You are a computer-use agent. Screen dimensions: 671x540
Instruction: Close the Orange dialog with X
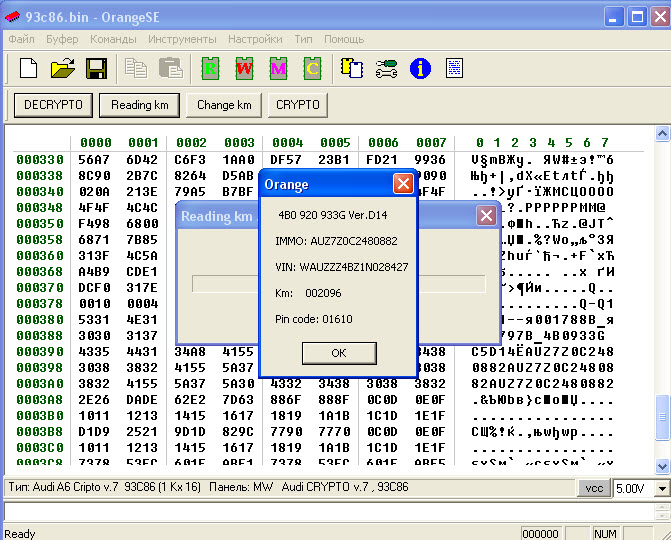402,184
